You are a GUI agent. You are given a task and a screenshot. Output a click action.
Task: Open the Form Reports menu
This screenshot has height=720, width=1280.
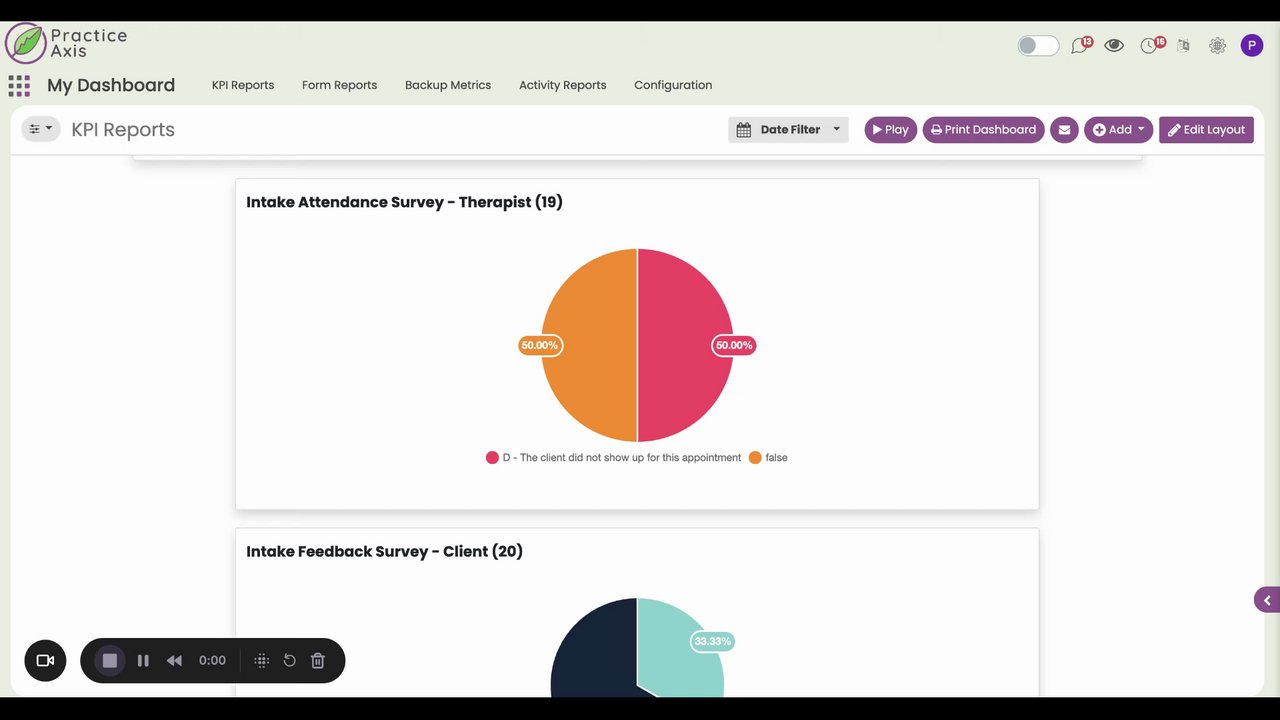339,85
